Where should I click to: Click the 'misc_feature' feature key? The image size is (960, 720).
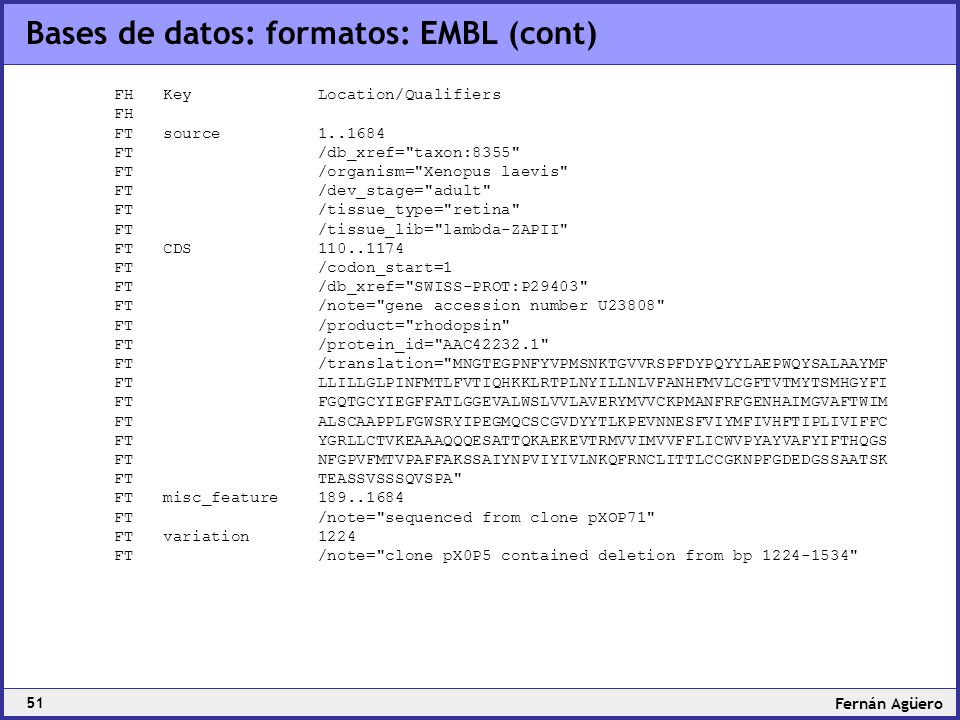coord(220,498)
